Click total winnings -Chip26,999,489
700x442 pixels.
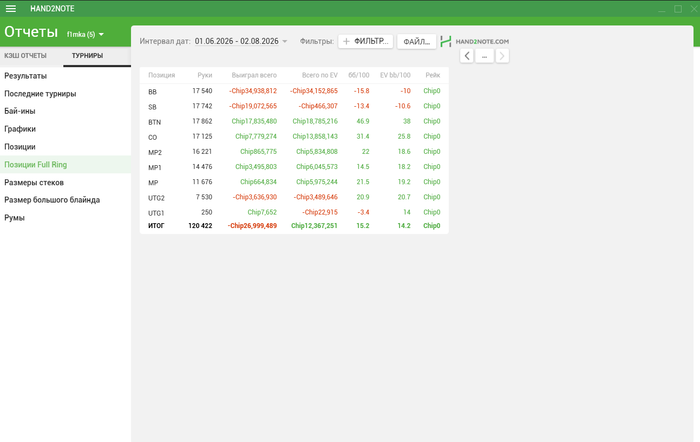[x=252, y=226]
